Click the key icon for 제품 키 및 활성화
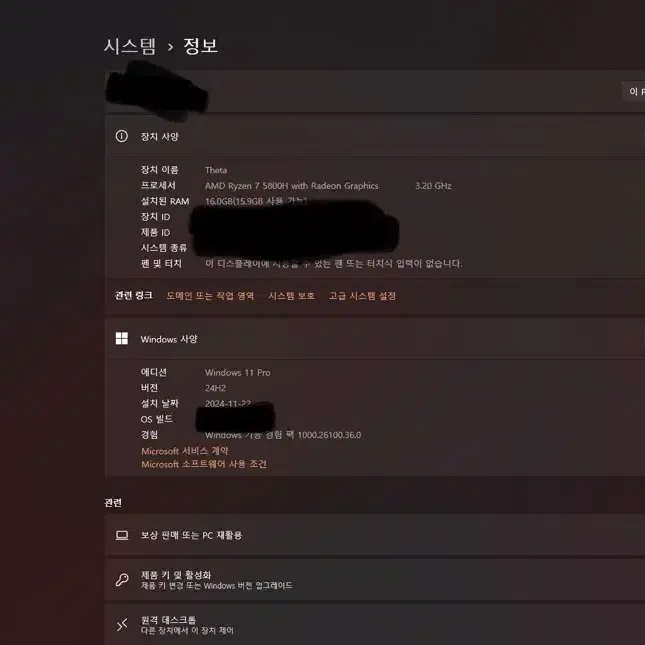The image size is (645, 645). tap(122, 580)
